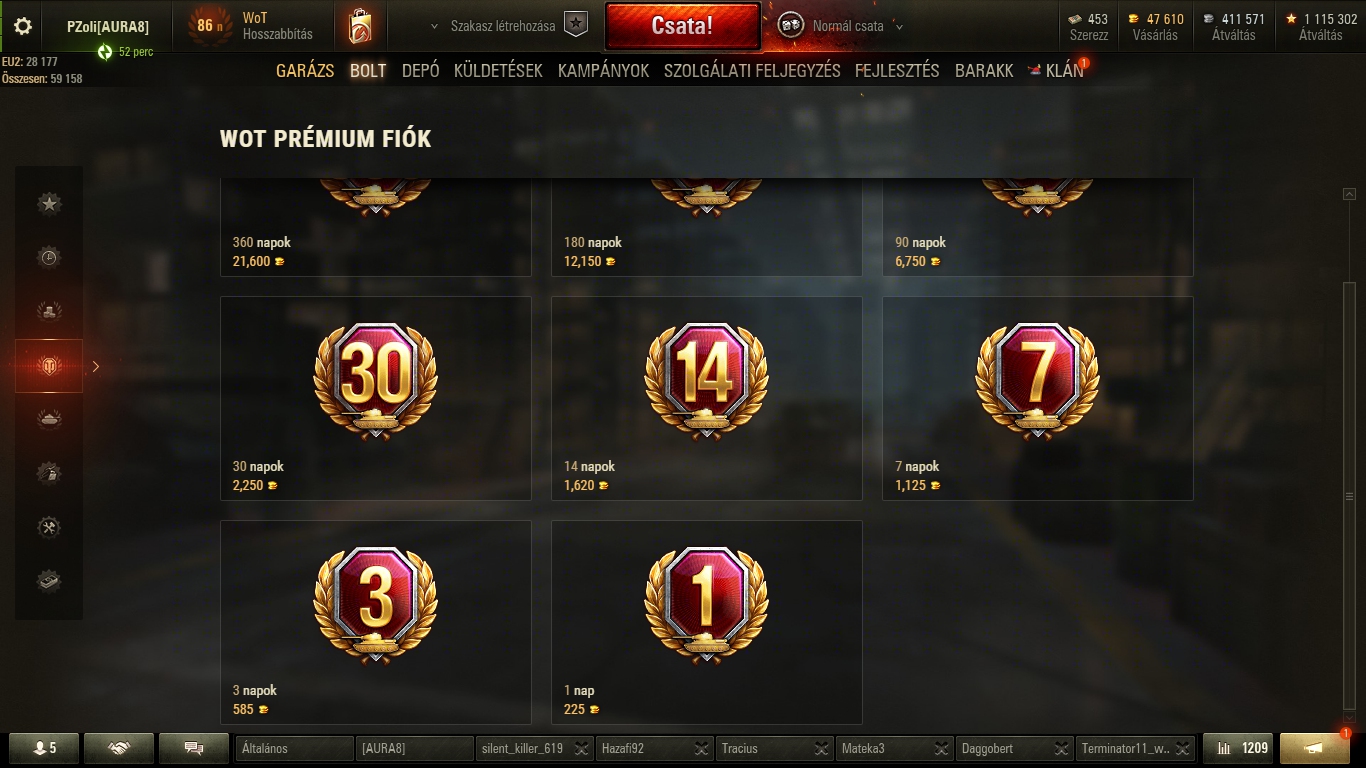Open the handshake referral icon
1366x768 pixels.
119,748
